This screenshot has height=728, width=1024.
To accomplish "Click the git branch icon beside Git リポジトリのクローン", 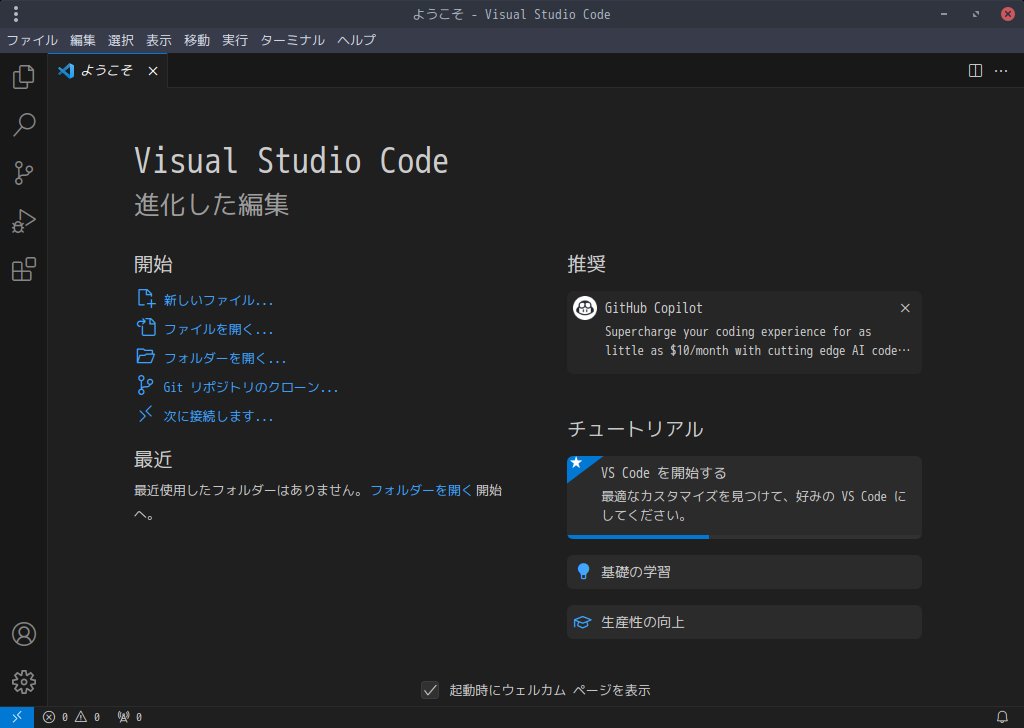I will (x=146, y=385).
